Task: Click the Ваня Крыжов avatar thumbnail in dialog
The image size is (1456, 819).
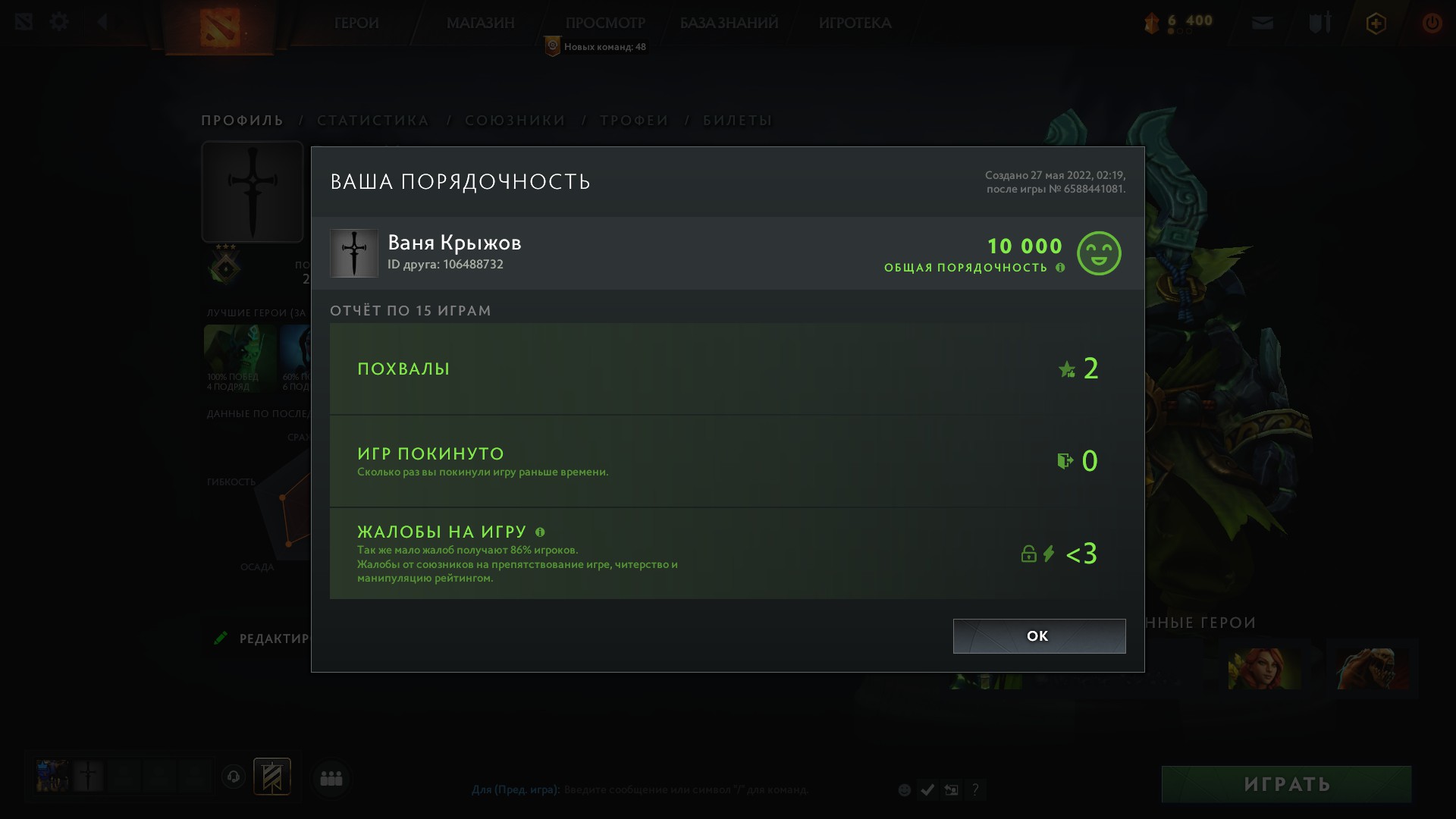Action: pyautogui.click(x=354, y=253)
